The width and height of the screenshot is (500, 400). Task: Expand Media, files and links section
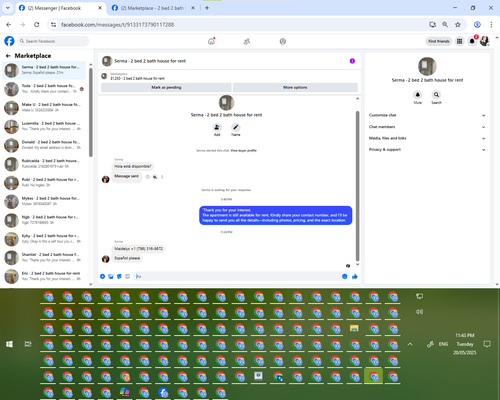(427, 138)
